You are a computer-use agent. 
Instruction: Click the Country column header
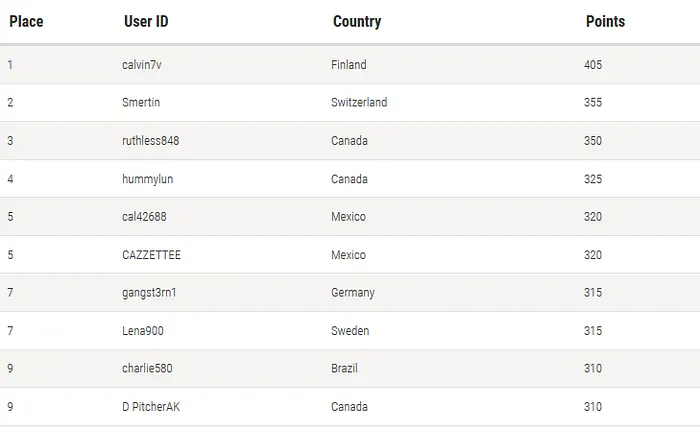point(357,21)
